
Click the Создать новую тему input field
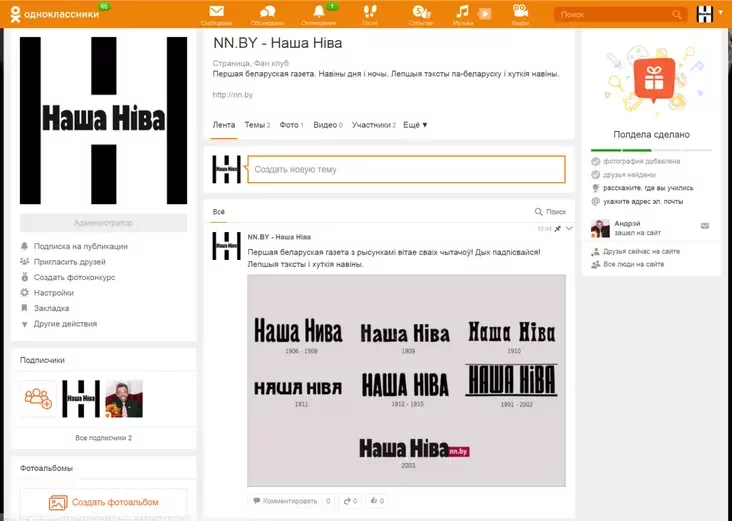[x=405, y=169]
